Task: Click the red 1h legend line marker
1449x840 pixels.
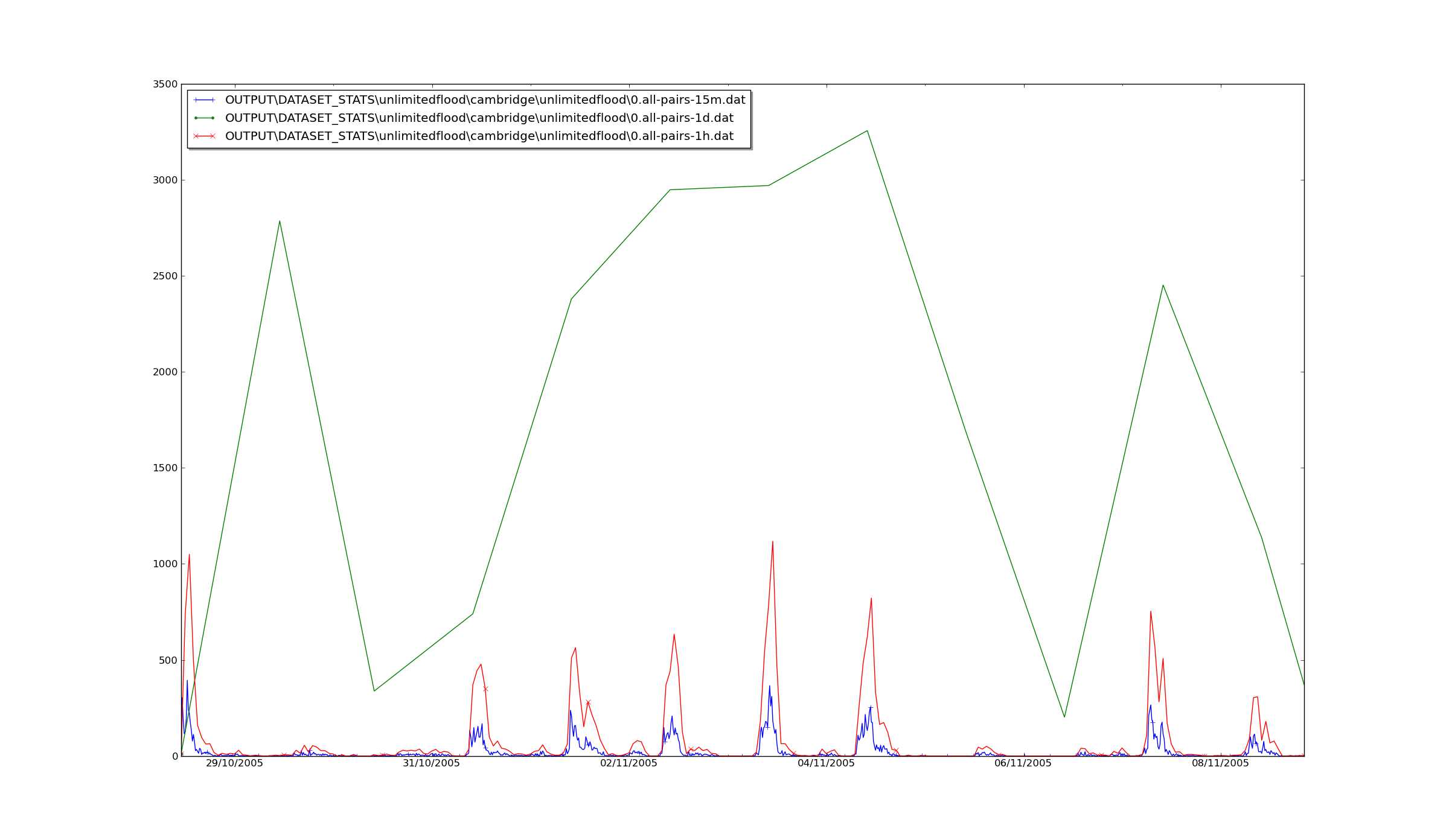Action: (x=204, y=136)
